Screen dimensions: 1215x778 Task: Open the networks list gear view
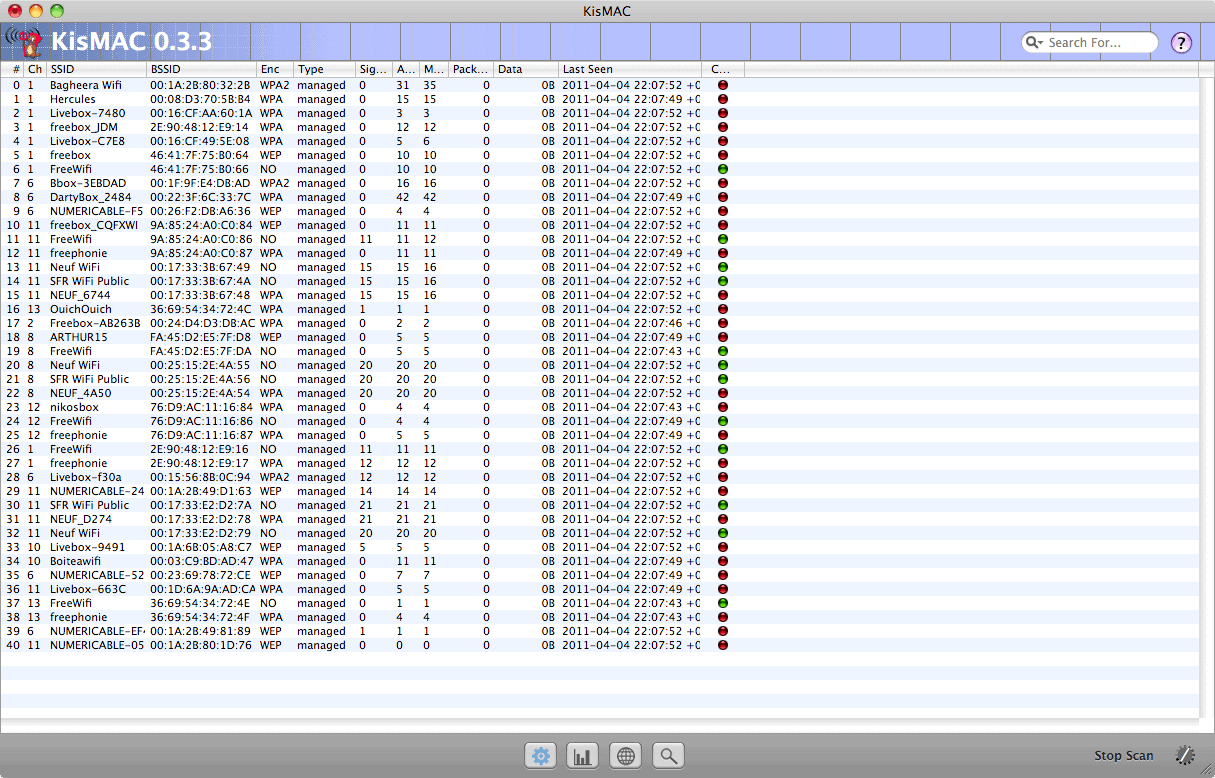point(541,756)
